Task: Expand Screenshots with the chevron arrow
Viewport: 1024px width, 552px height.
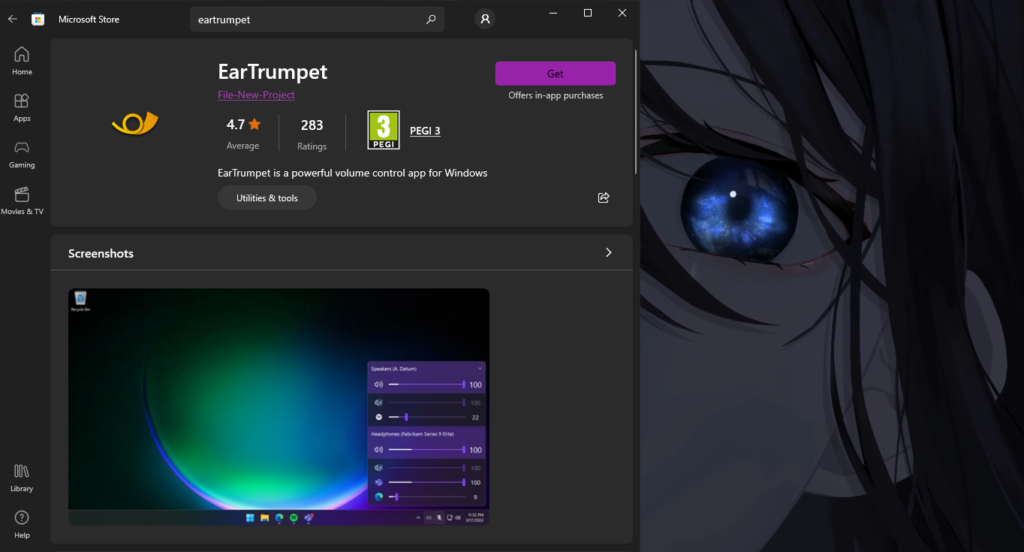Action: point(608,253)
